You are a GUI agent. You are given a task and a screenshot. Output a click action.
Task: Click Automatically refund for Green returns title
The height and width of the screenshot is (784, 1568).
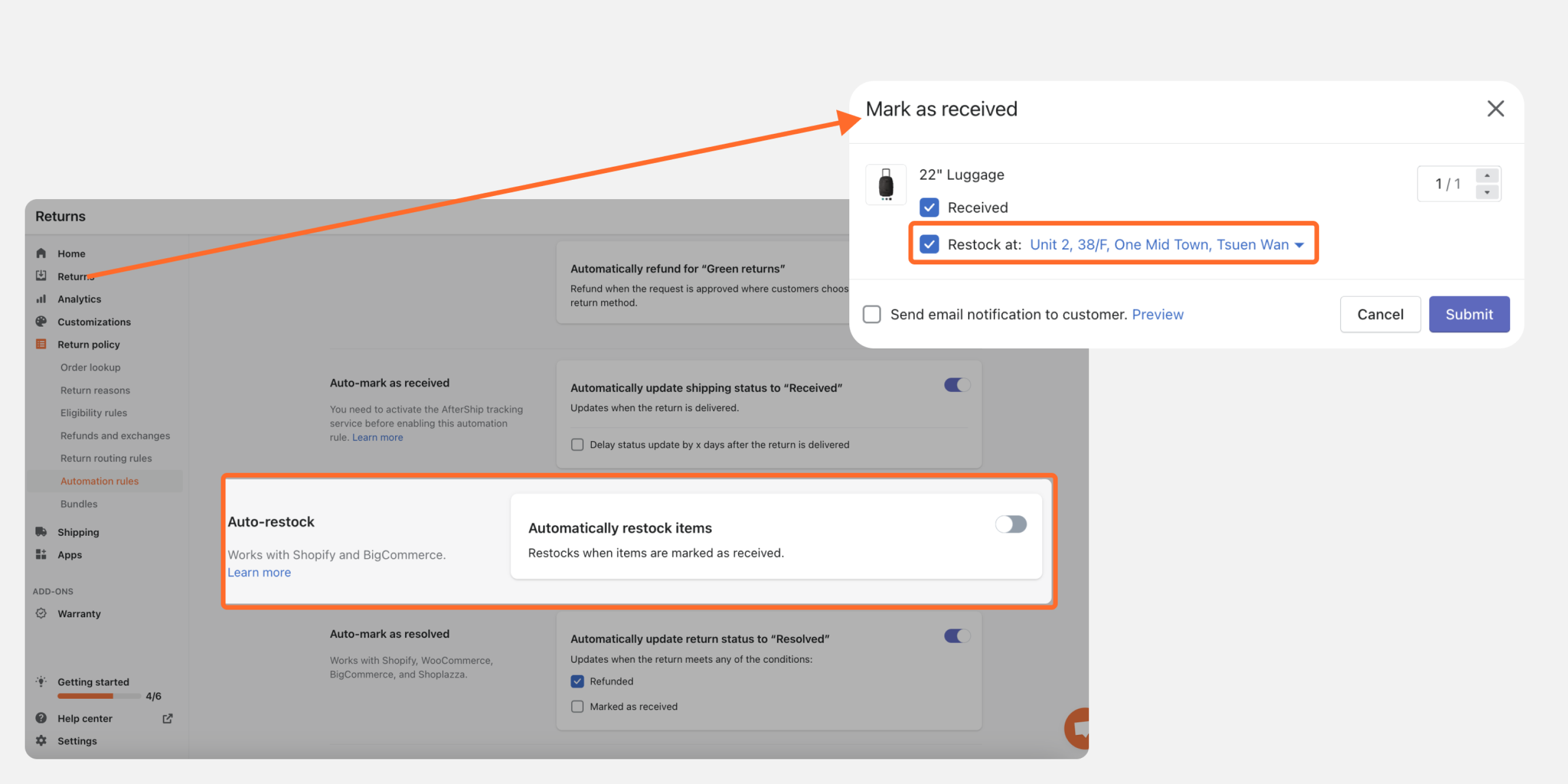[677, 269]
